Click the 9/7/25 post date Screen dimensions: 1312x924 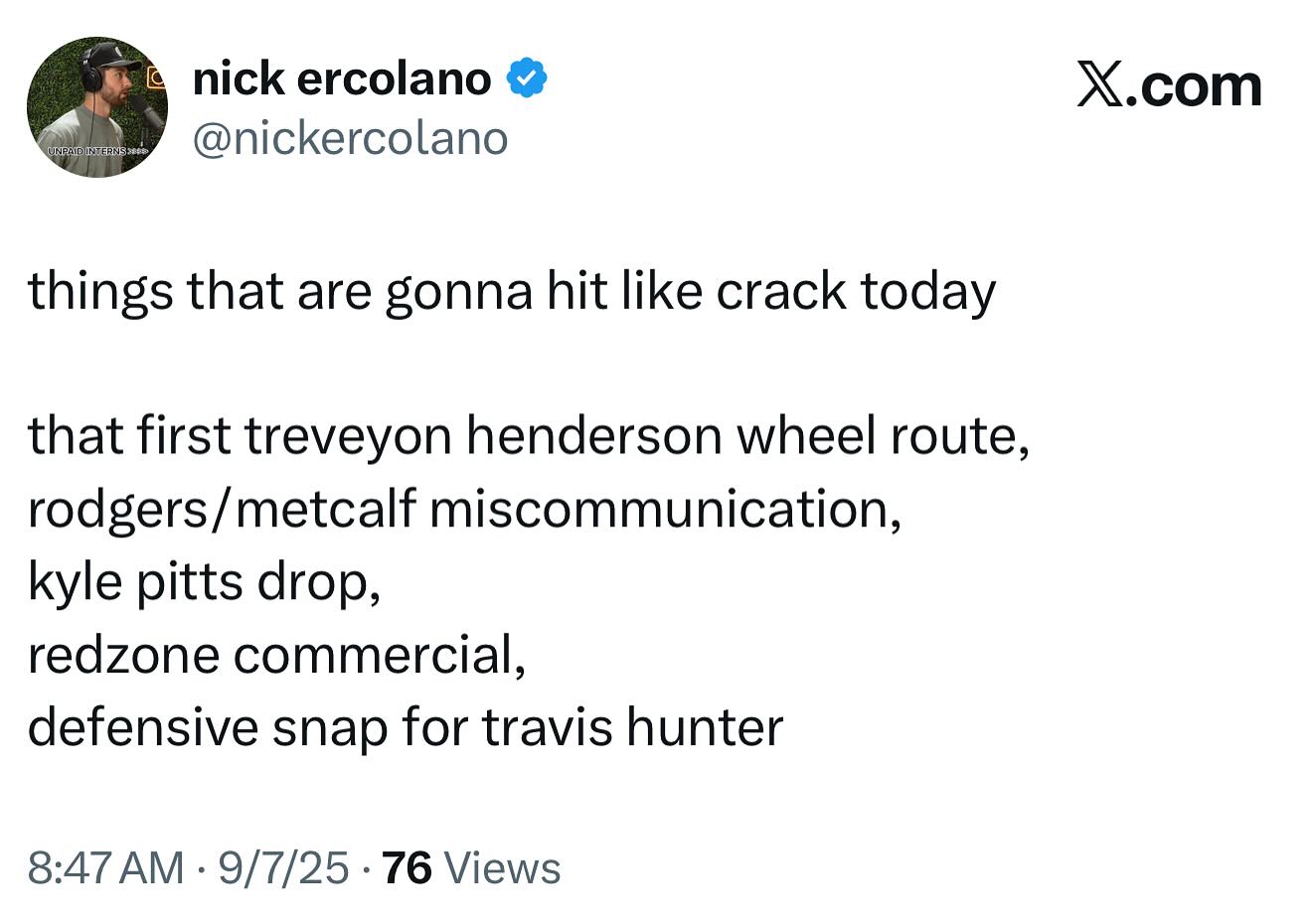point(283,867)
